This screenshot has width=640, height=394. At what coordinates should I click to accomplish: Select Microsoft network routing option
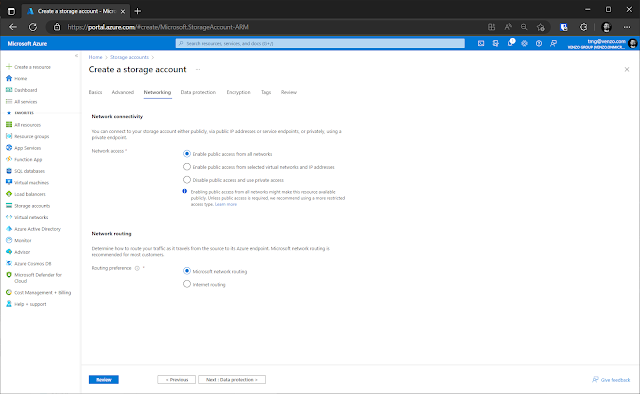187,271
